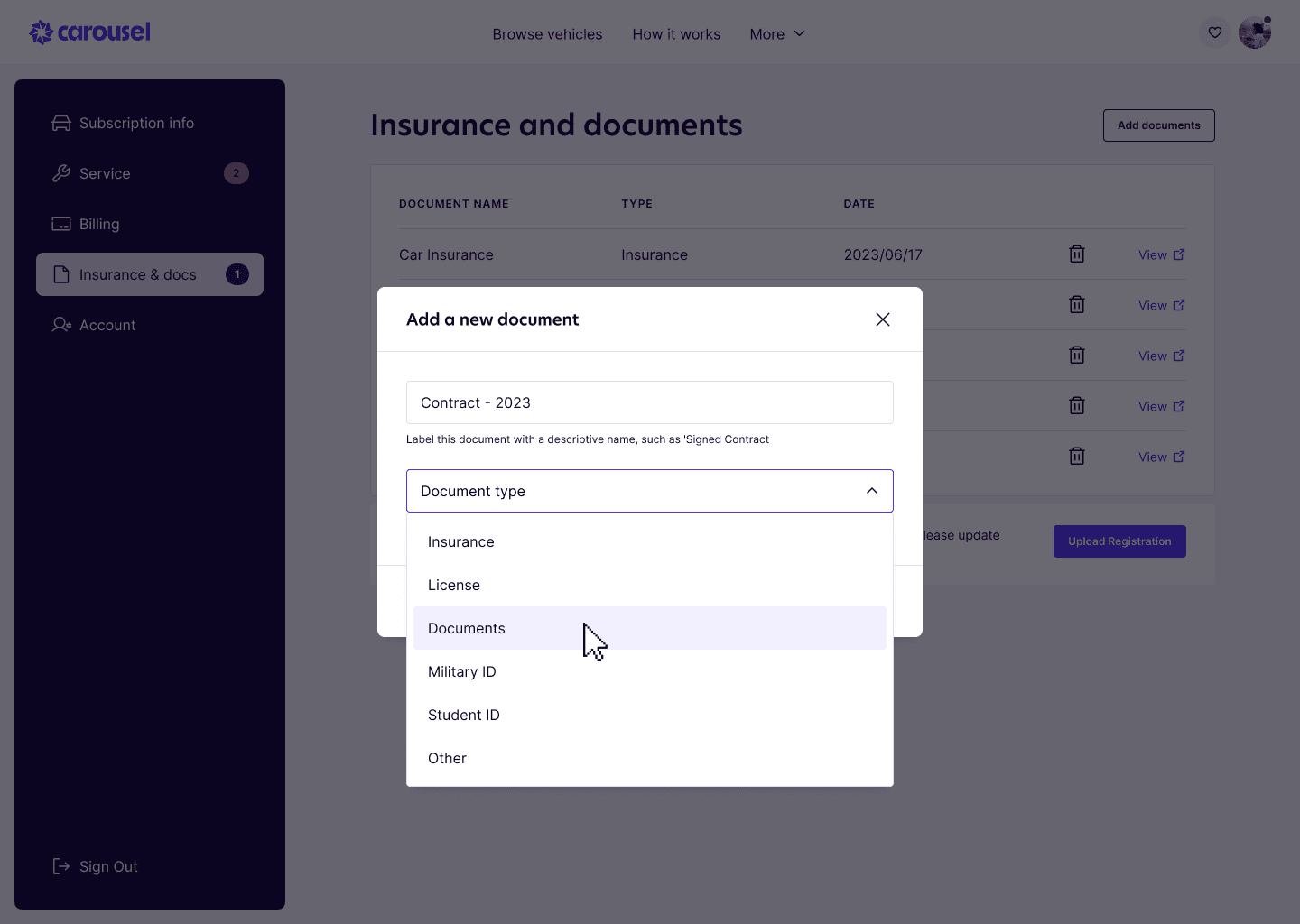1300x924 pixels.
Task: Select Insurance from the document type list
Action: click(460, 541)
